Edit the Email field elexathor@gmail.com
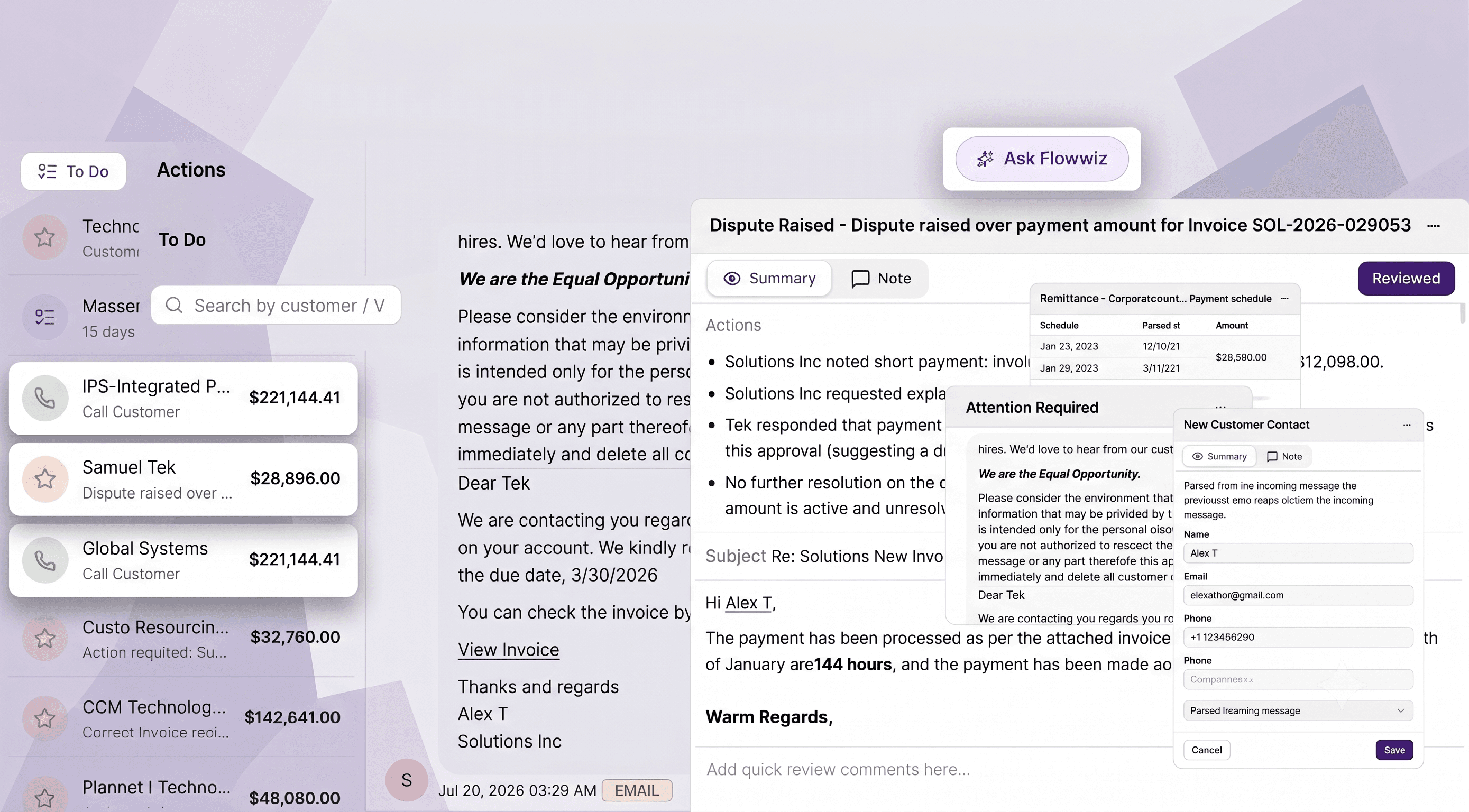This screenshot has width=1469, height=812. point(1298,595)
